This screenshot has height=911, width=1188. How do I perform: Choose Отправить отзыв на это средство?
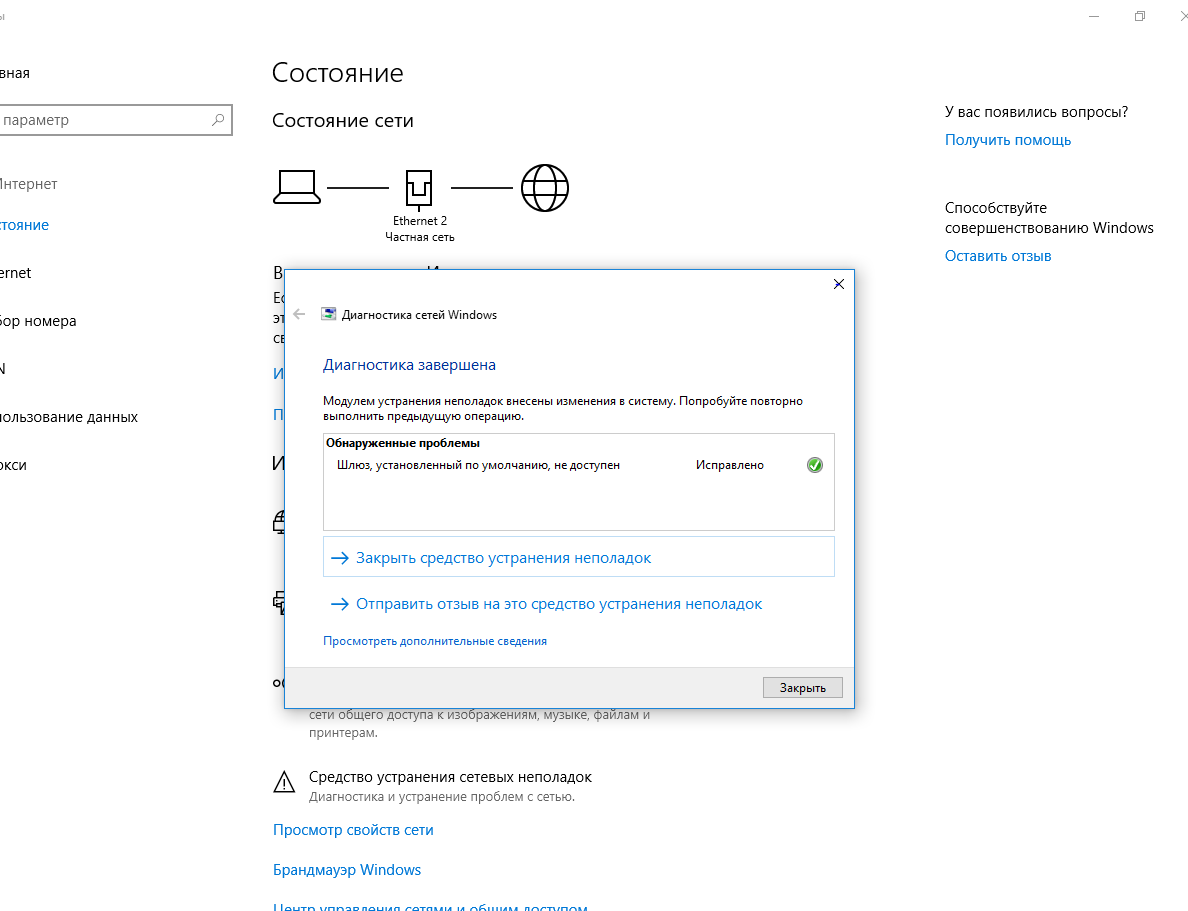tap(558, 604)
